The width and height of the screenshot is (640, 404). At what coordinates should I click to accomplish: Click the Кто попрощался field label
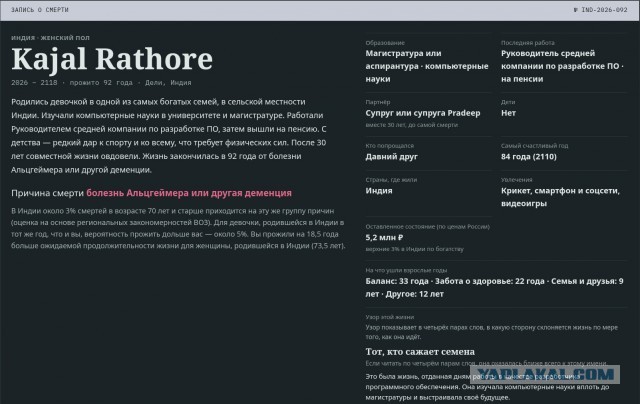[389, 146]
